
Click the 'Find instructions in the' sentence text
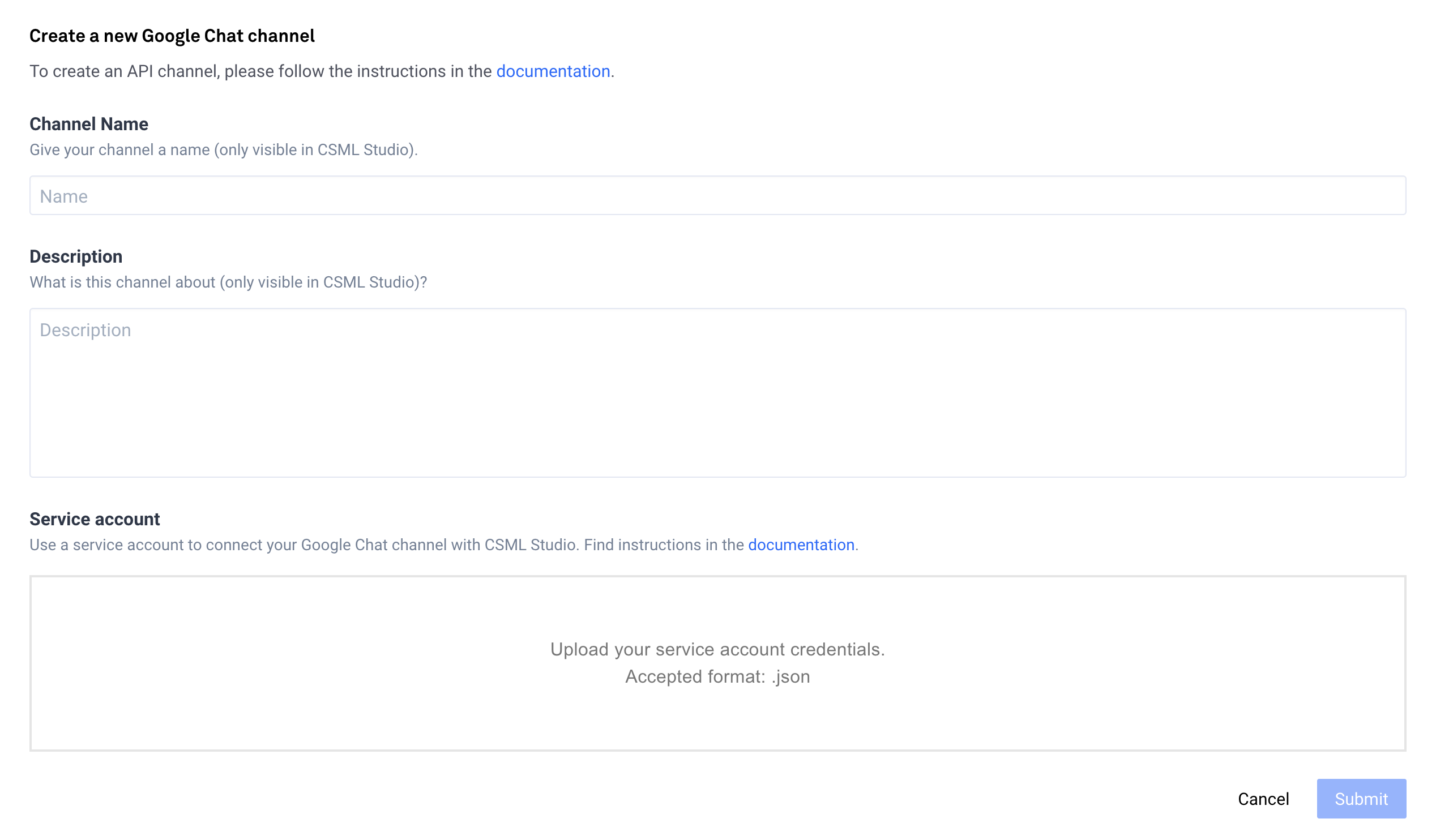pos(664,545)
